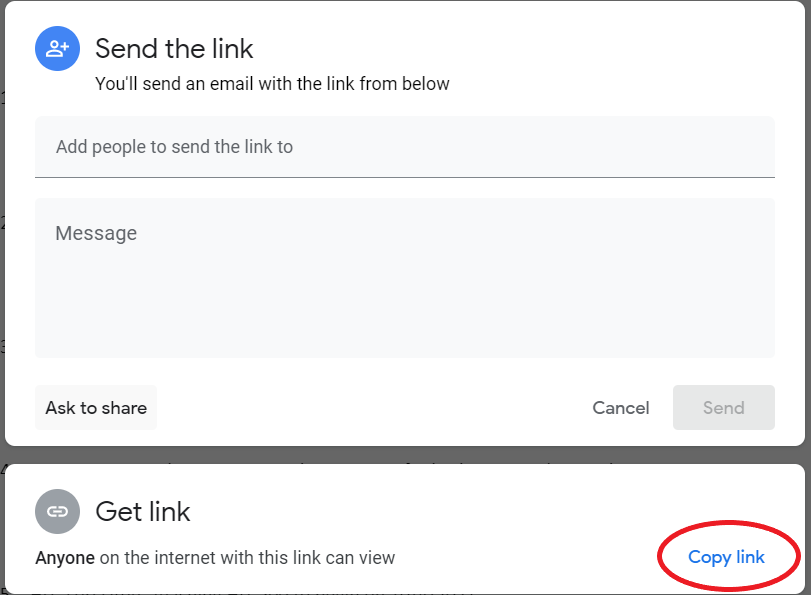Click the Send the link heading
Image resolution: width=811 pixels, height=595 pixels.
[x=174, y=49]
